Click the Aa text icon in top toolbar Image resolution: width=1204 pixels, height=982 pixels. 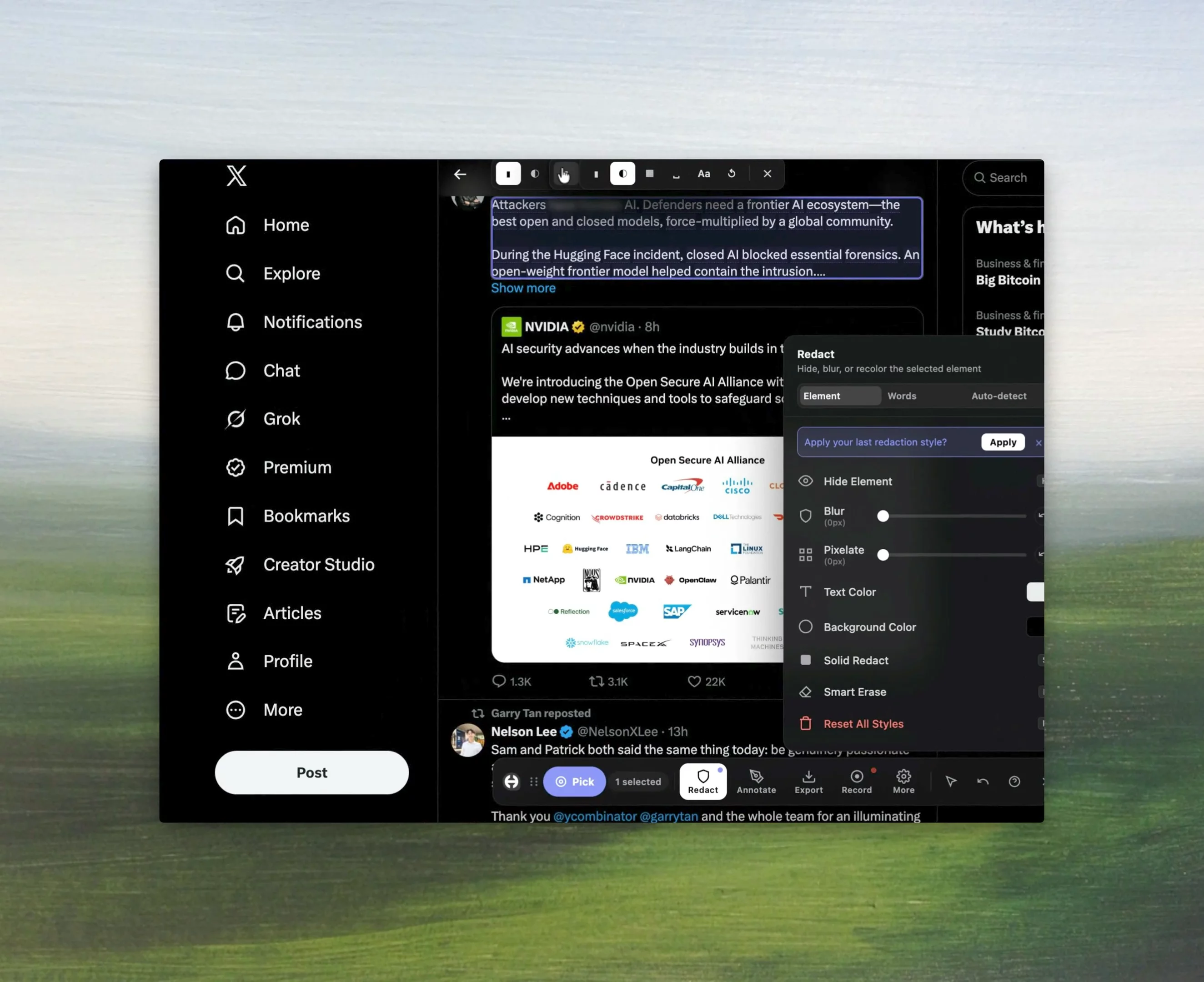coord(704,174)
